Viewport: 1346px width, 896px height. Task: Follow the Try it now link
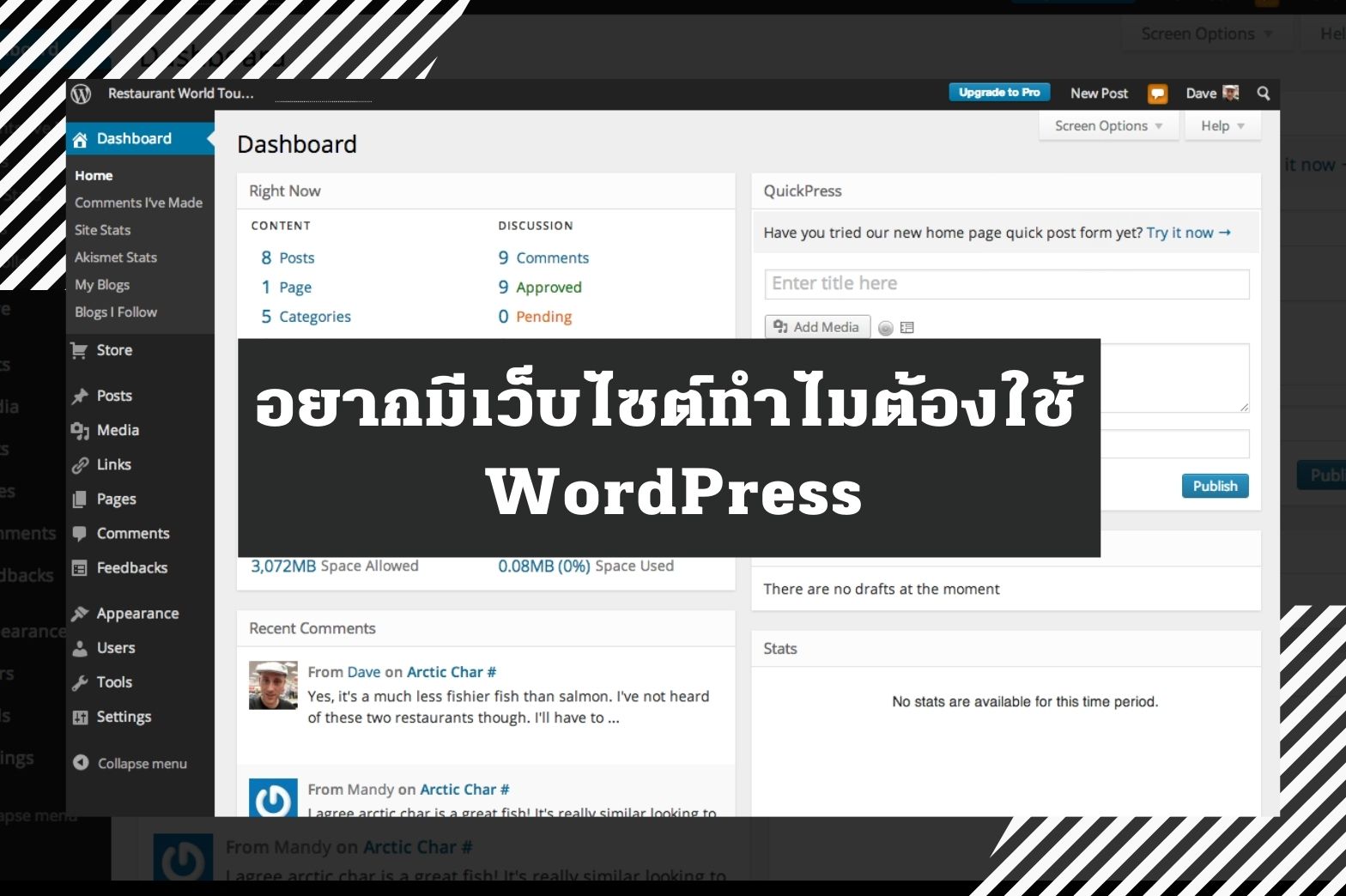click(x=1189, y=233)
